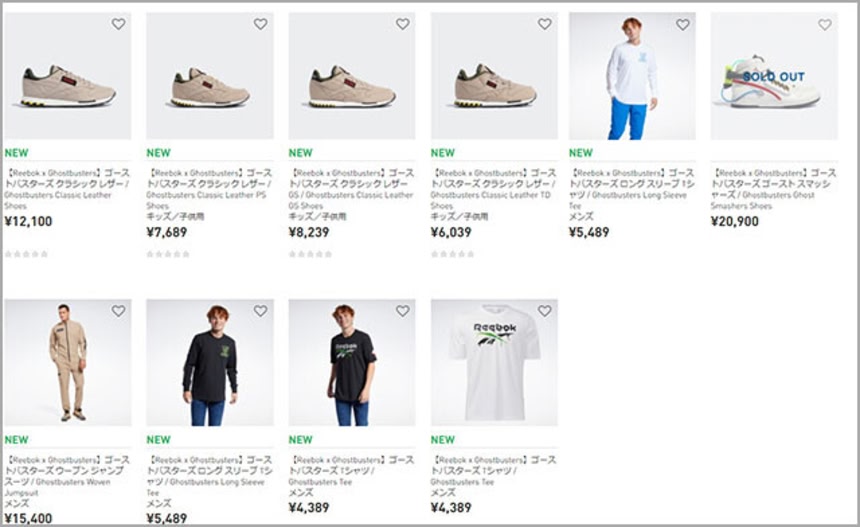Open the ¥12,100 Classic Leather shoe image
Screen dimensions: 860x527
point(67,85)
